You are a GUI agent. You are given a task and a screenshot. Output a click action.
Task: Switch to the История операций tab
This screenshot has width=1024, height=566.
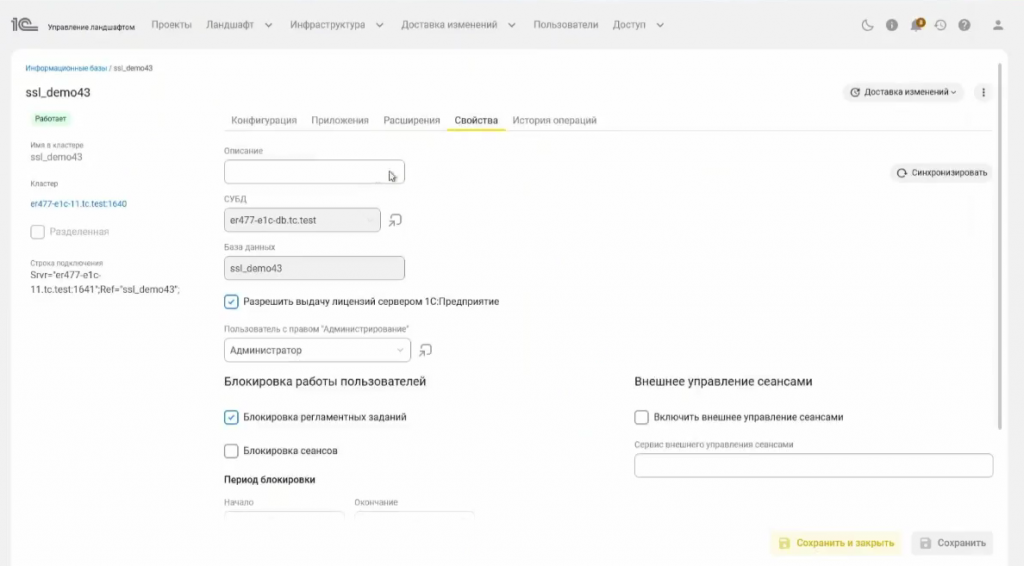(554, 120)
